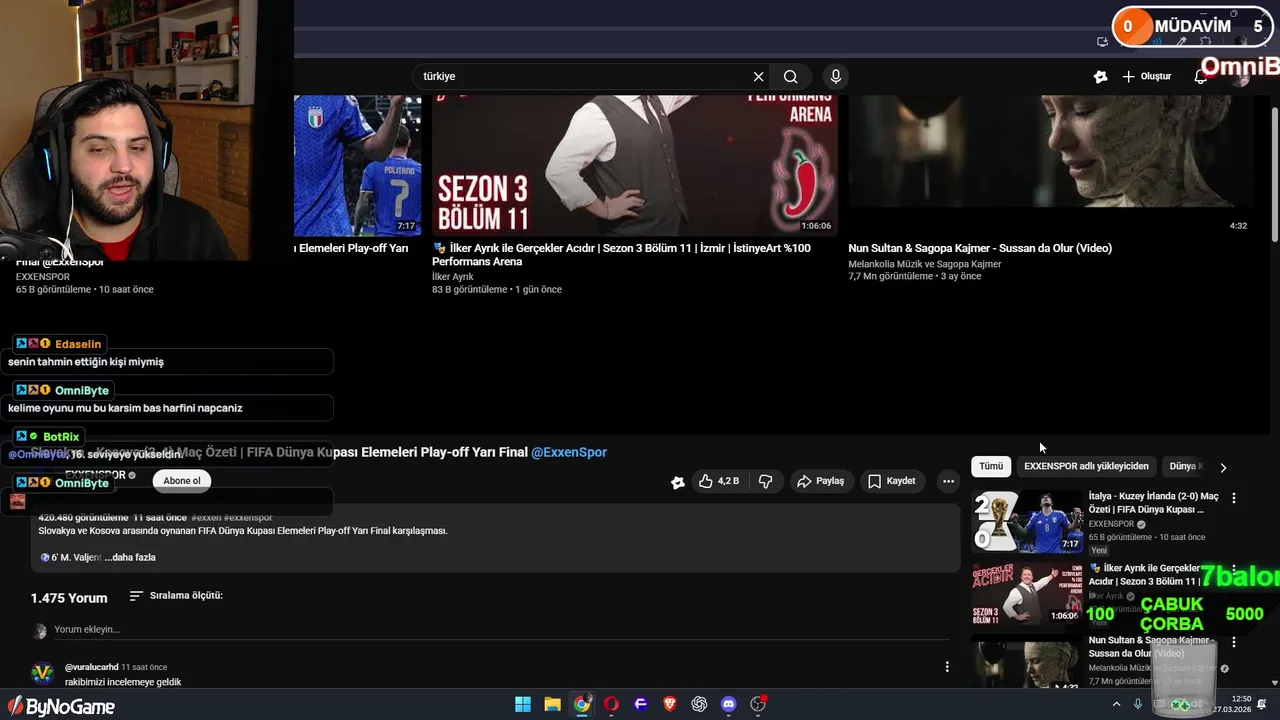Open Opera browser from taskbar

coord(611,705)
